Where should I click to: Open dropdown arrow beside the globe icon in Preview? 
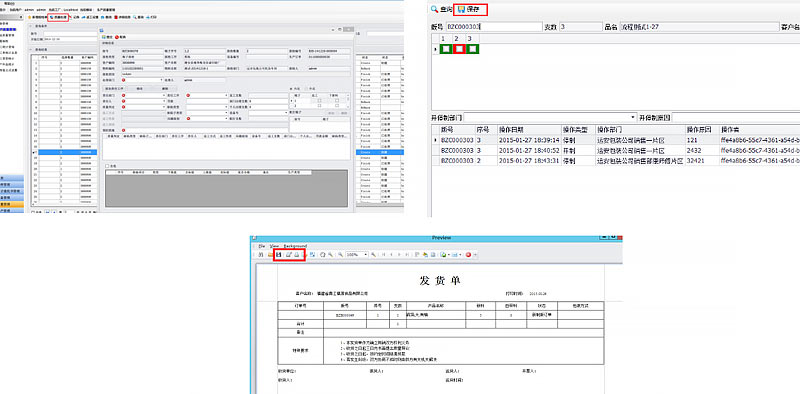[x=448, y=255]
